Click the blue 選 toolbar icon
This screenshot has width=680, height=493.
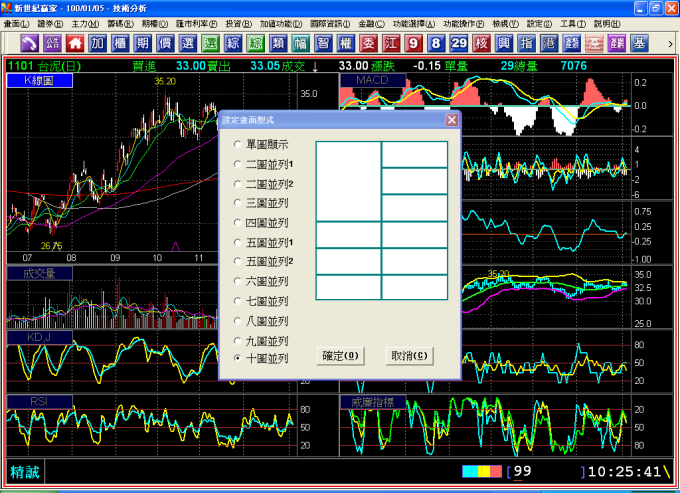tap(187, 43)
